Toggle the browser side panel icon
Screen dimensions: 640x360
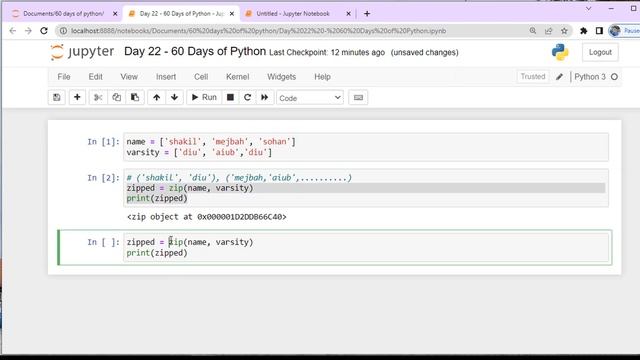[x=599, y=31]
